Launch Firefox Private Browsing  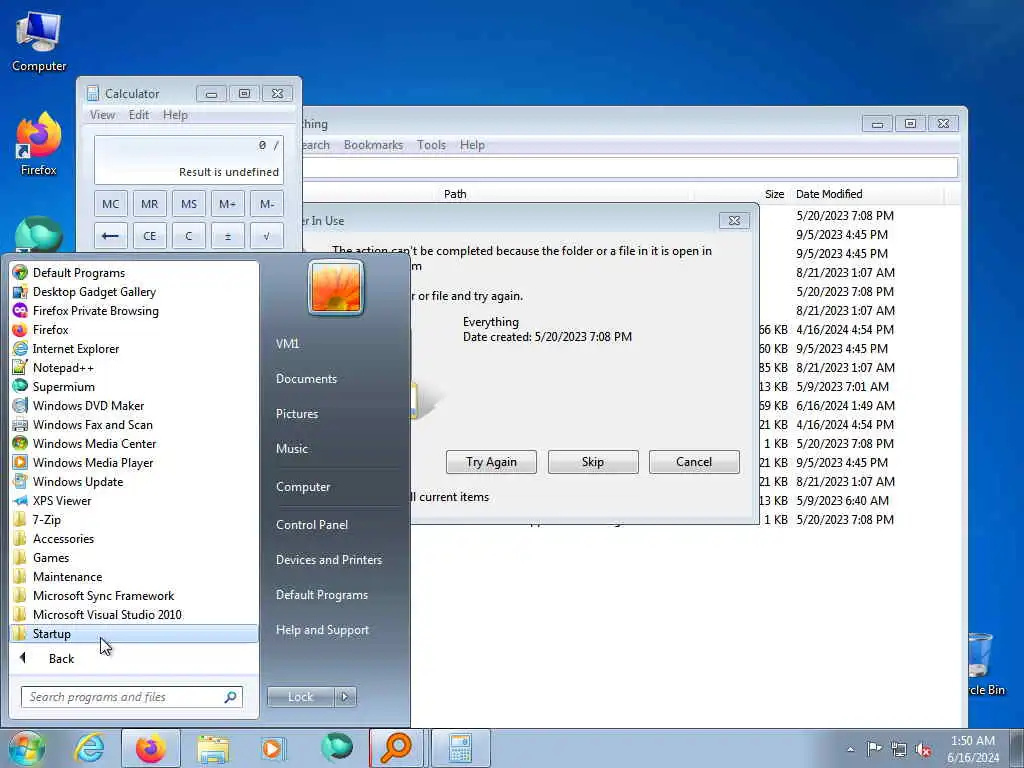click(x=134, y=311)
